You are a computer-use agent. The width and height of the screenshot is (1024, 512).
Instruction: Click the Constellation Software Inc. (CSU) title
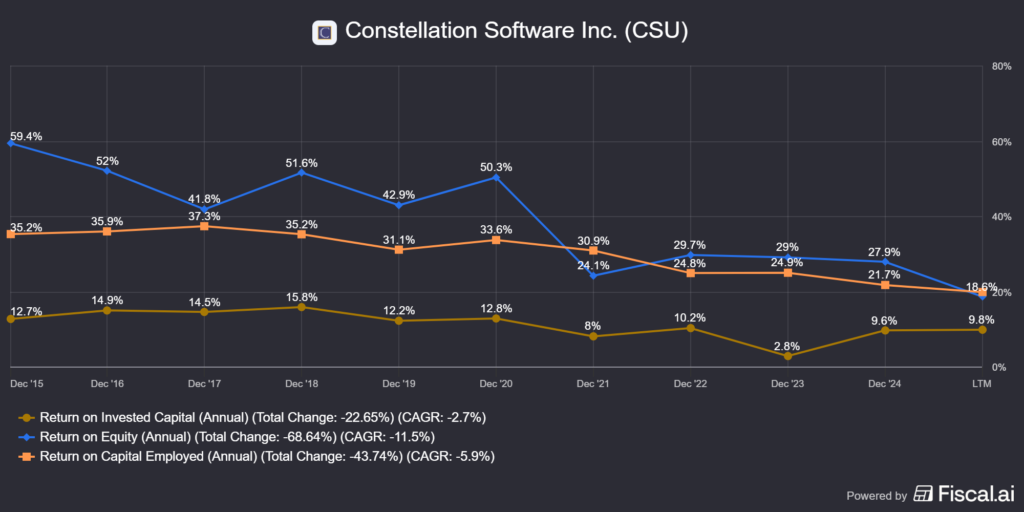coord(516,32)
